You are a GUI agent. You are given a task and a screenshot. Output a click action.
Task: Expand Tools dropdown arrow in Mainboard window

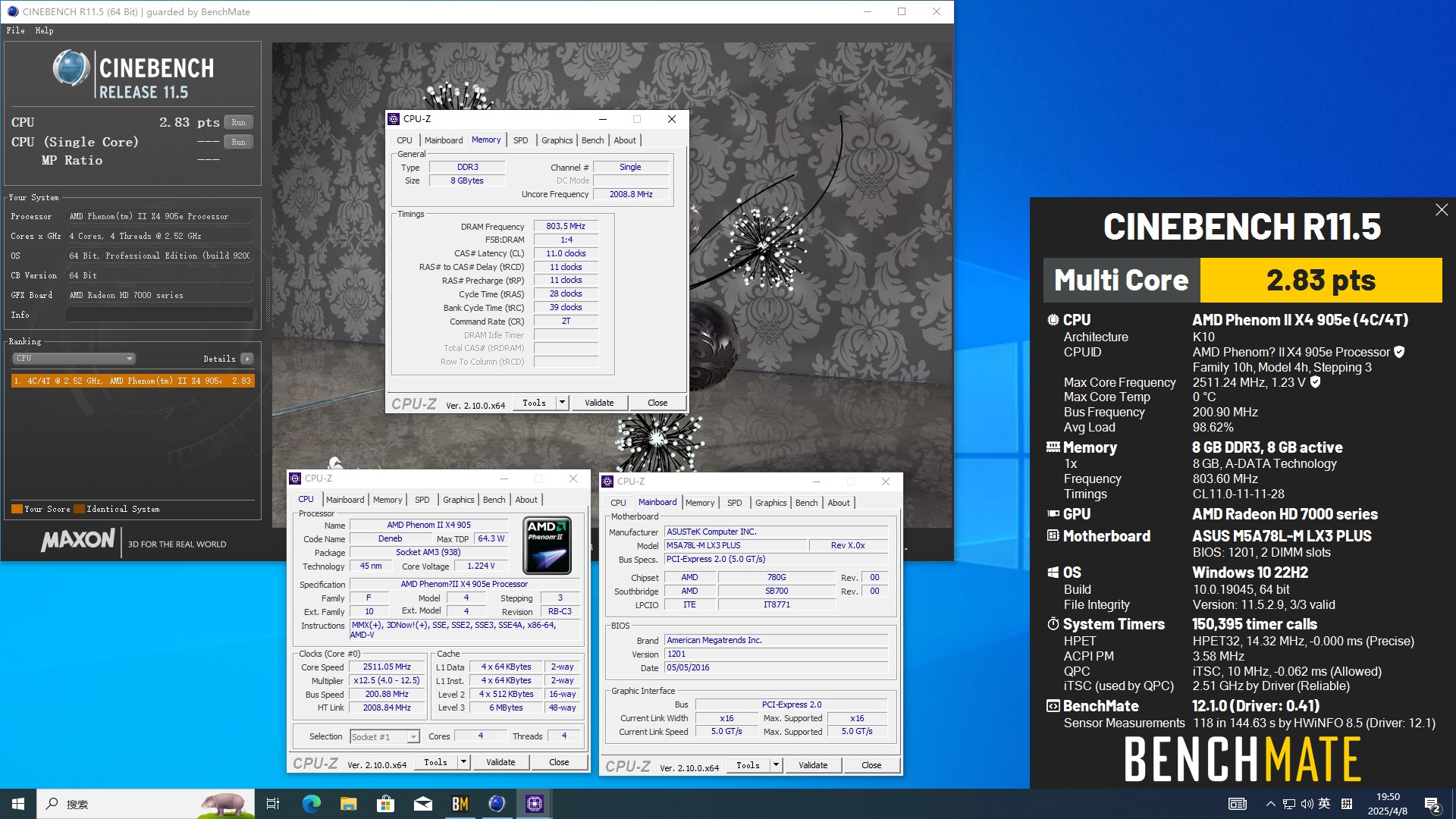[776, 765]
